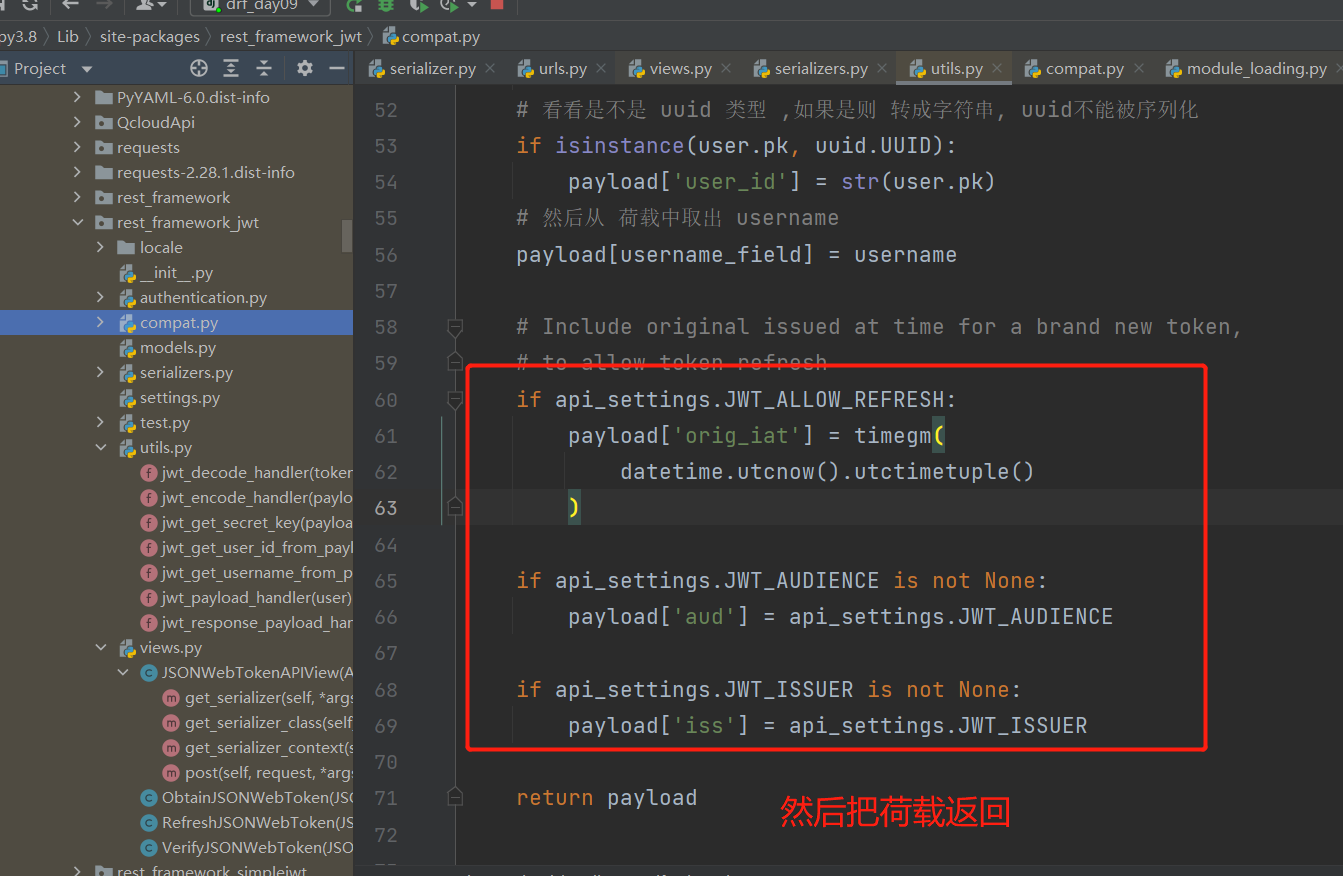The image size is (1343, 876).
Task: Click the Collapse All icon in Project panel
Action: (x=264, y=68)
